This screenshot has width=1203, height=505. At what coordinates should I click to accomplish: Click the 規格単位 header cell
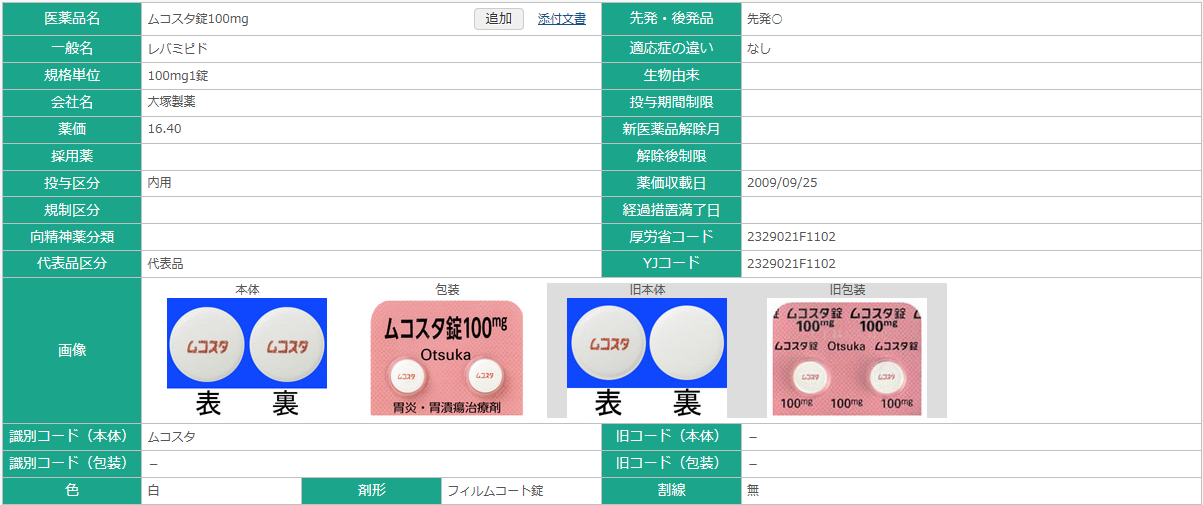(72, 75)
